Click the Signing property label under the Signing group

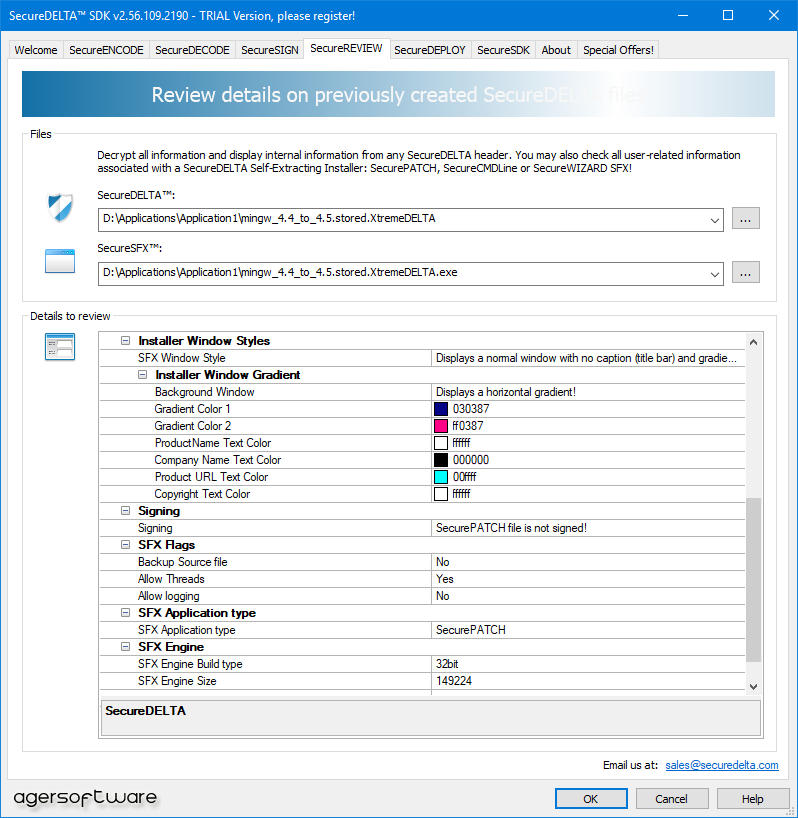155,528
